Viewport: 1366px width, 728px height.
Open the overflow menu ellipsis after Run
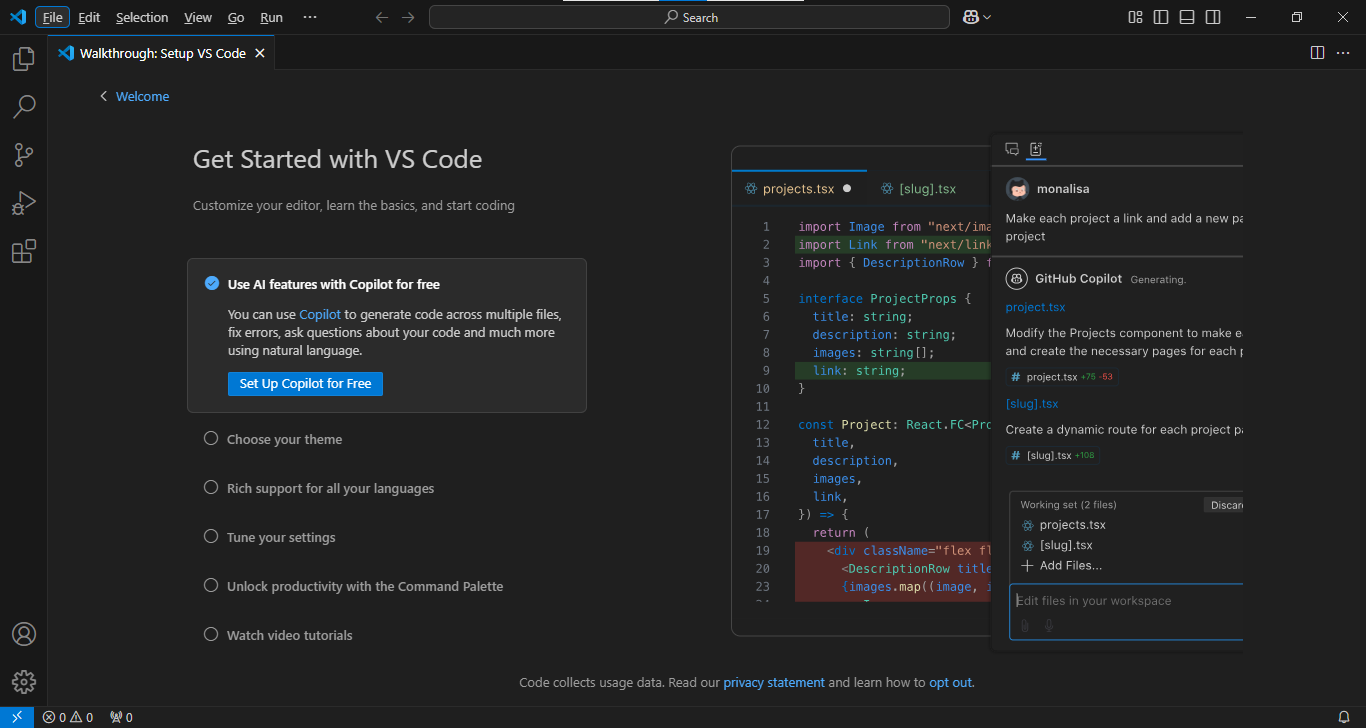click(x=310, y=17)
